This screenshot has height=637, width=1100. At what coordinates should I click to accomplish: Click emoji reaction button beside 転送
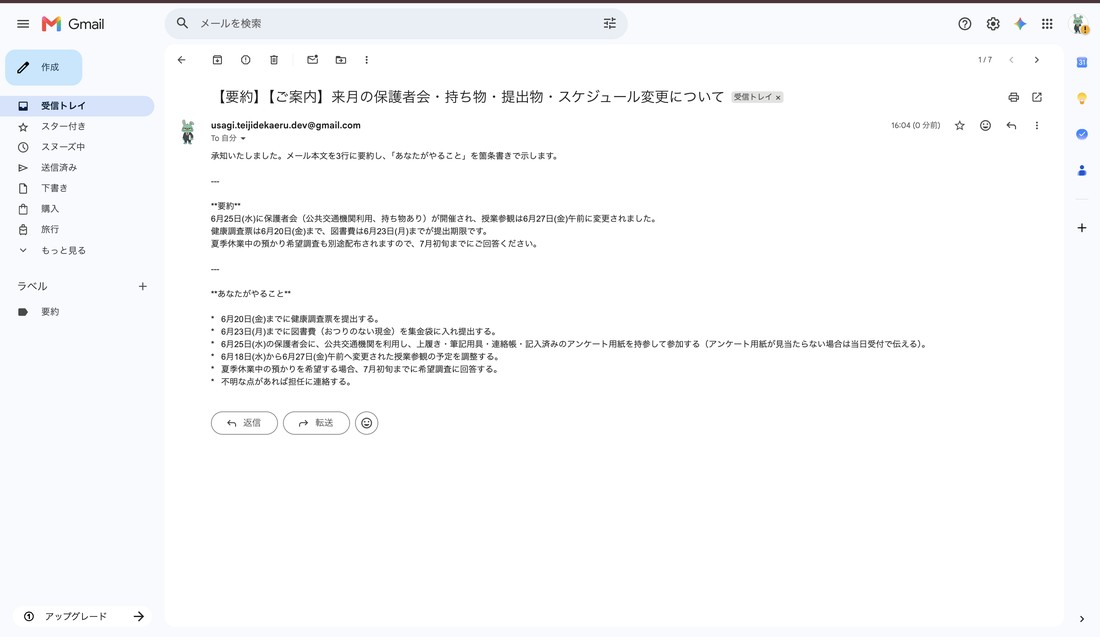click(366, 423)
